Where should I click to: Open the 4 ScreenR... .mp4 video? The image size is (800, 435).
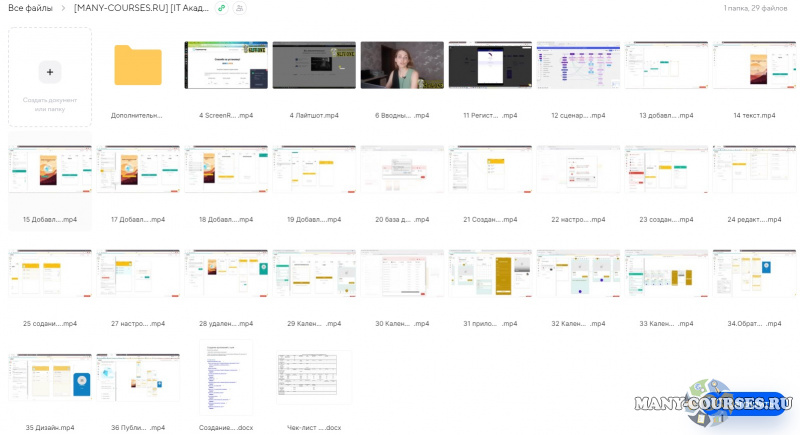(226, 66)
